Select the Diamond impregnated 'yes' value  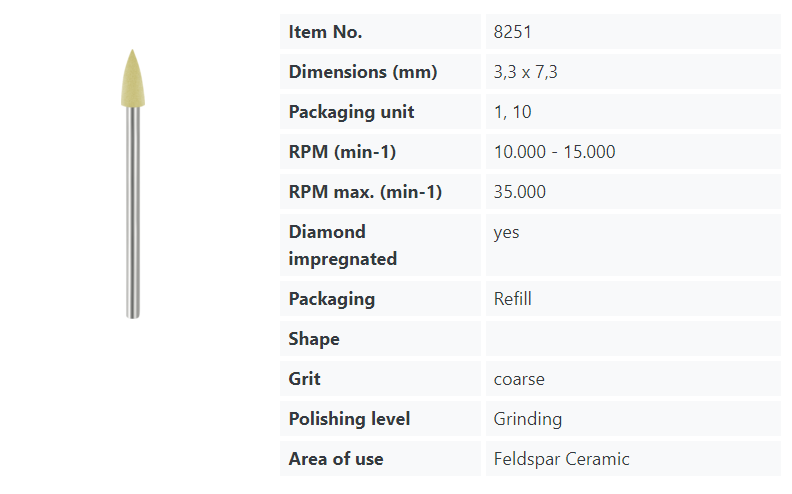tap(507, 232)
